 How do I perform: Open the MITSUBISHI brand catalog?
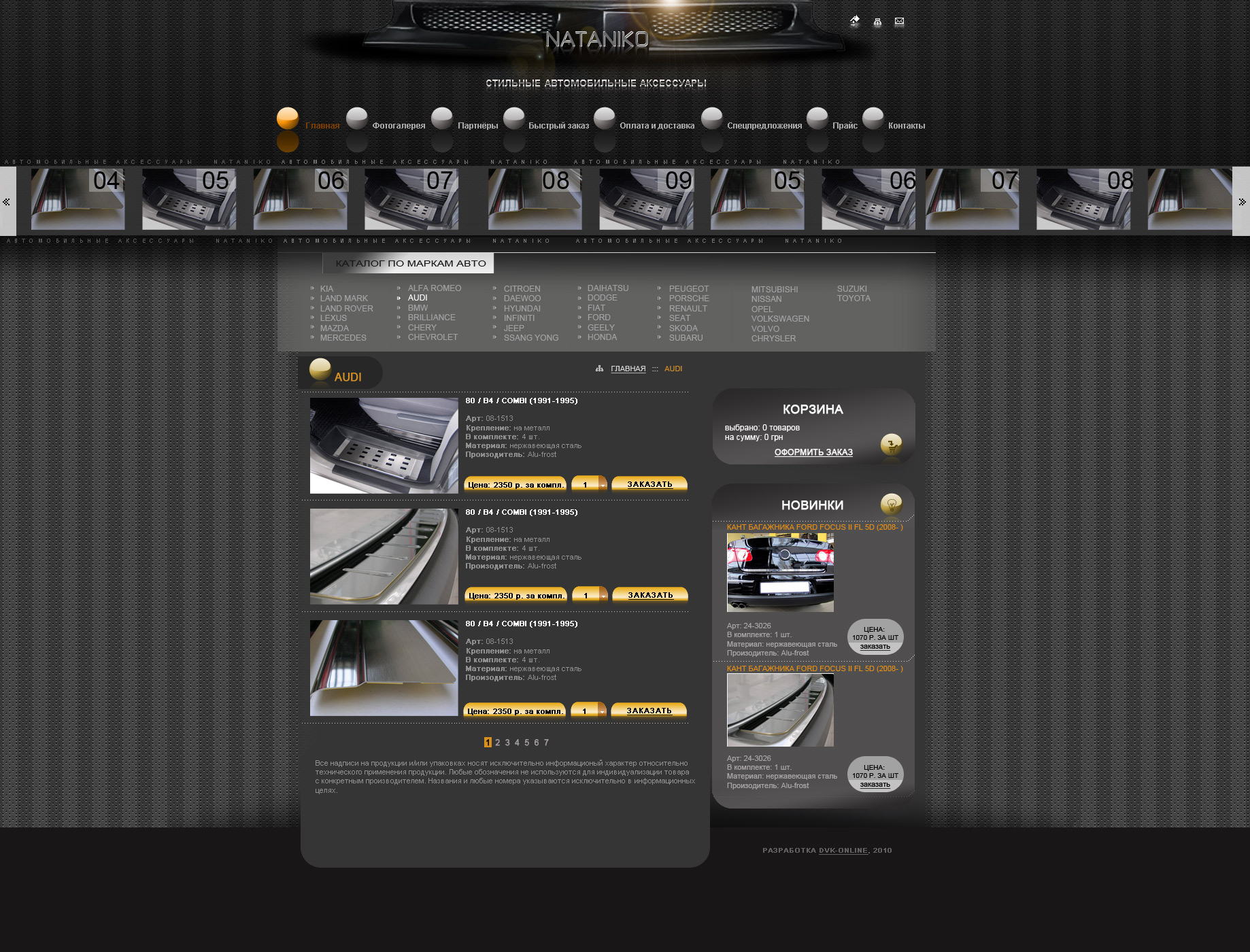coord(775,290)
